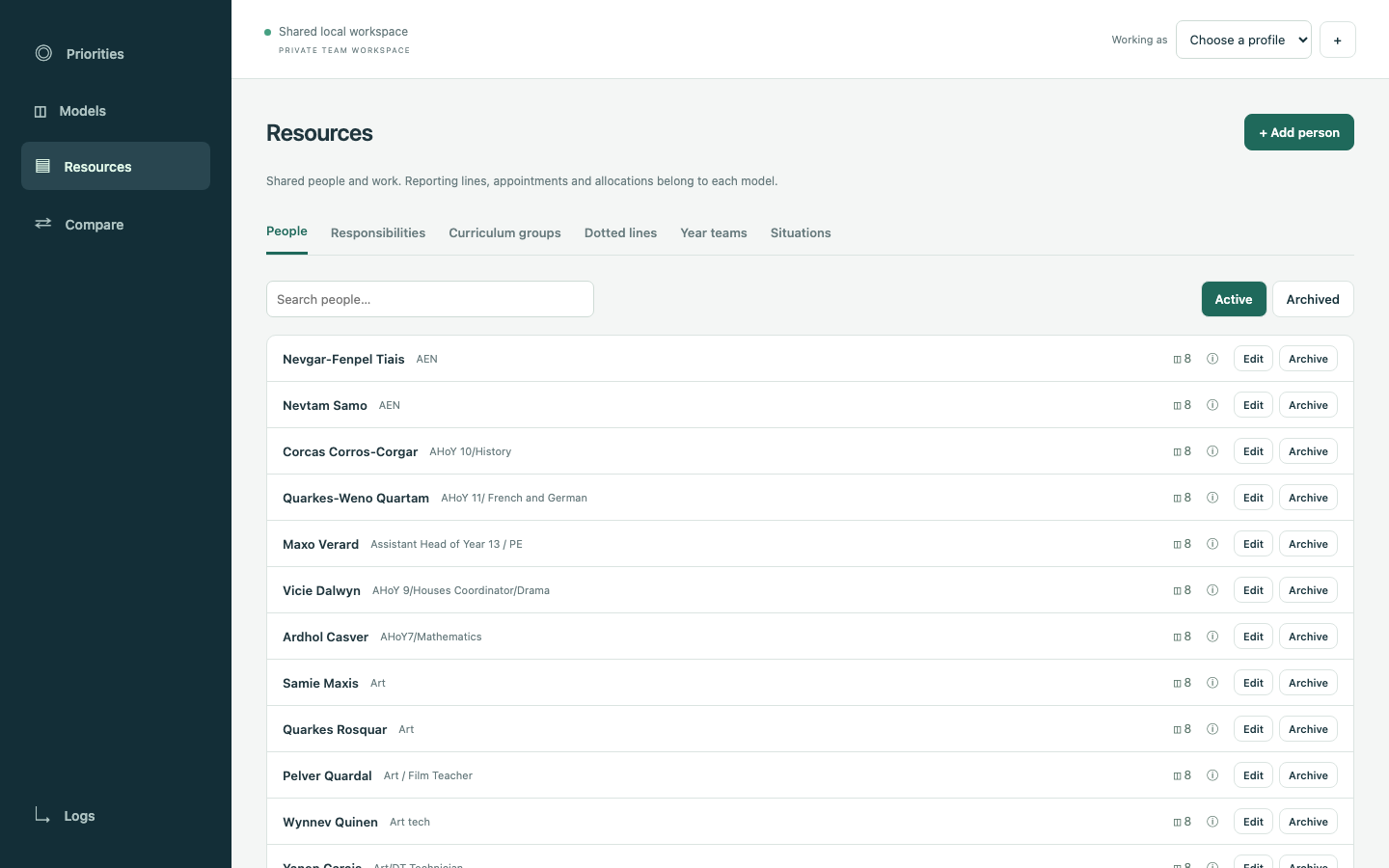Show info for Nevtam Samo

click(1212, 405)
